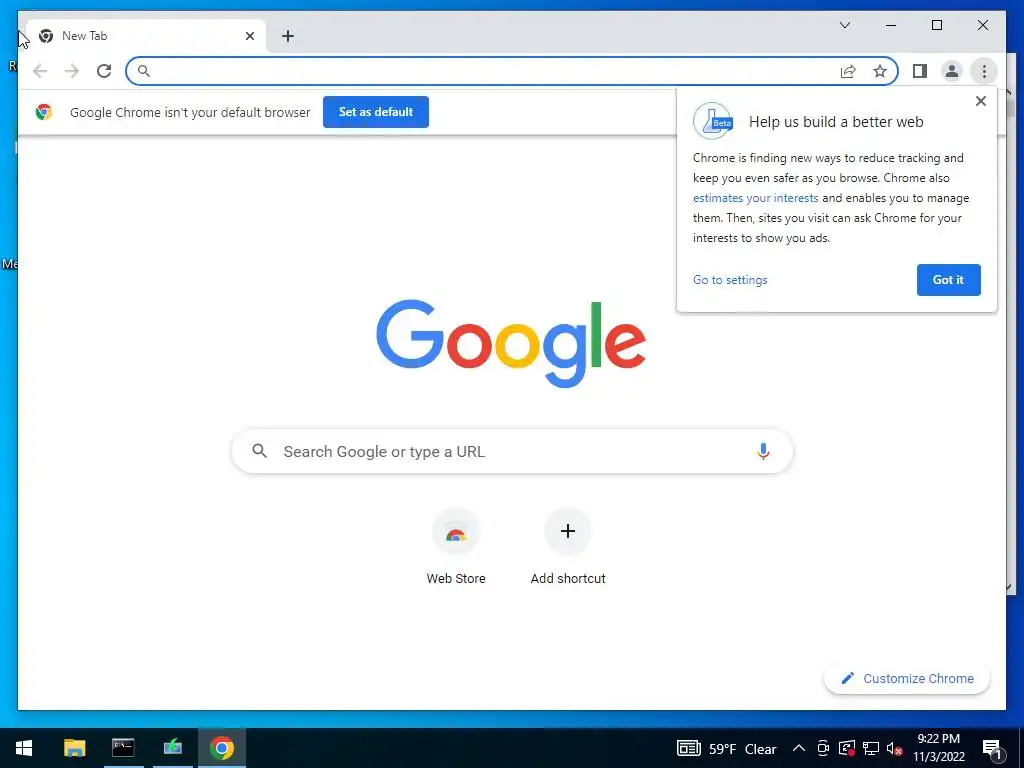Reload the current page

point(104,71)
